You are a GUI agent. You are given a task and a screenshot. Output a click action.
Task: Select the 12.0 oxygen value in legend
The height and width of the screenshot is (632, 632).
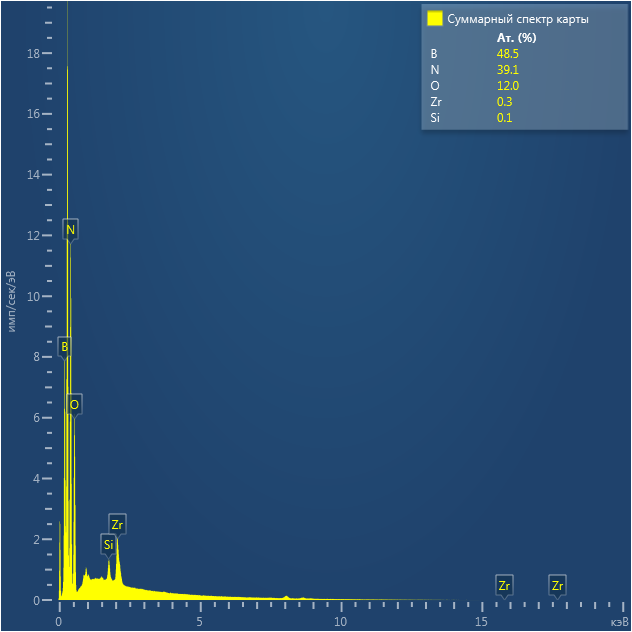click(507, 86)
